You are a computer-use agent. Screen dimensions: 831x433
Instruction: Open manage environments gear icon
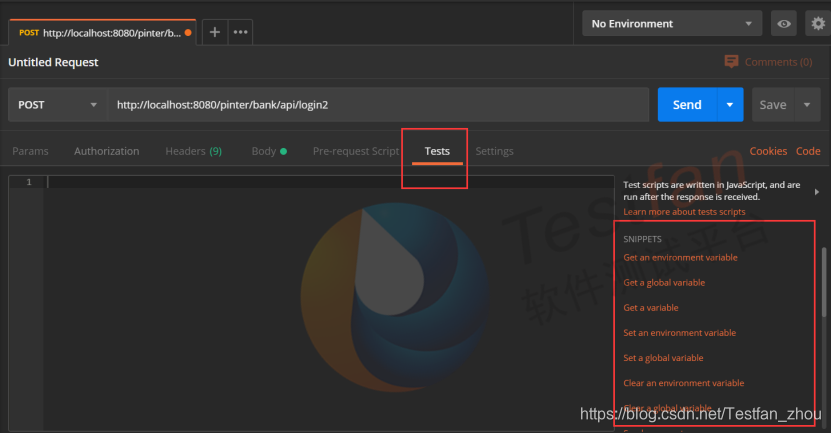(818, 24)
